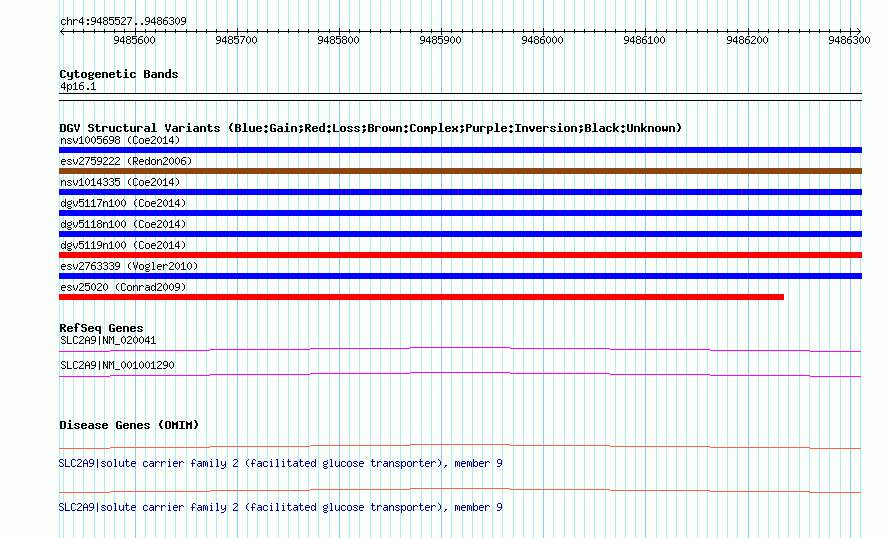Open the second SLC2A9 solute carrier OMIM link
This screenshot has width=890, height=538.
coord(280,507)
